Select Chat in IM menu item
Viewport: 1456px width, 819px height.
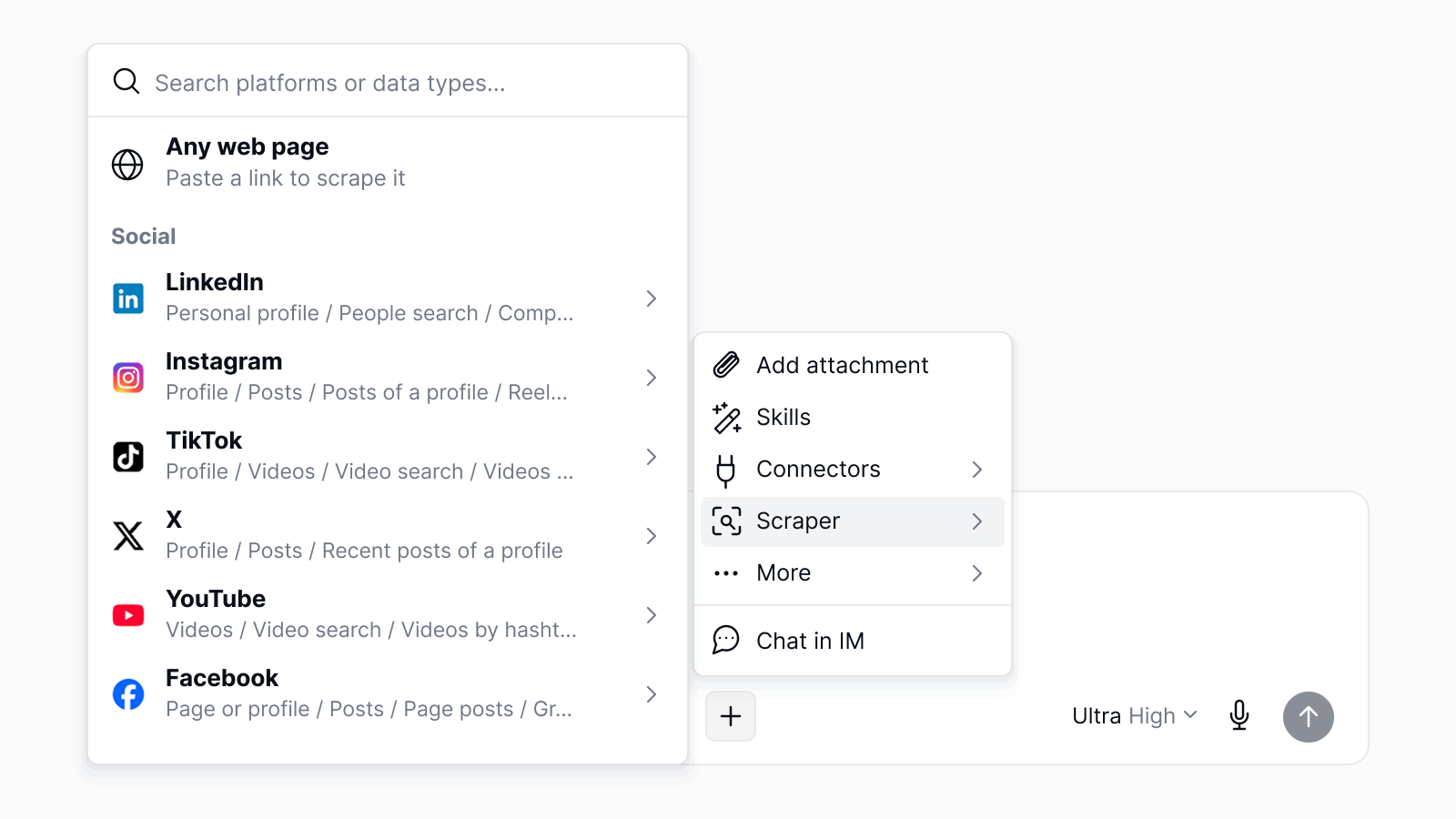(x=853, y=641)
